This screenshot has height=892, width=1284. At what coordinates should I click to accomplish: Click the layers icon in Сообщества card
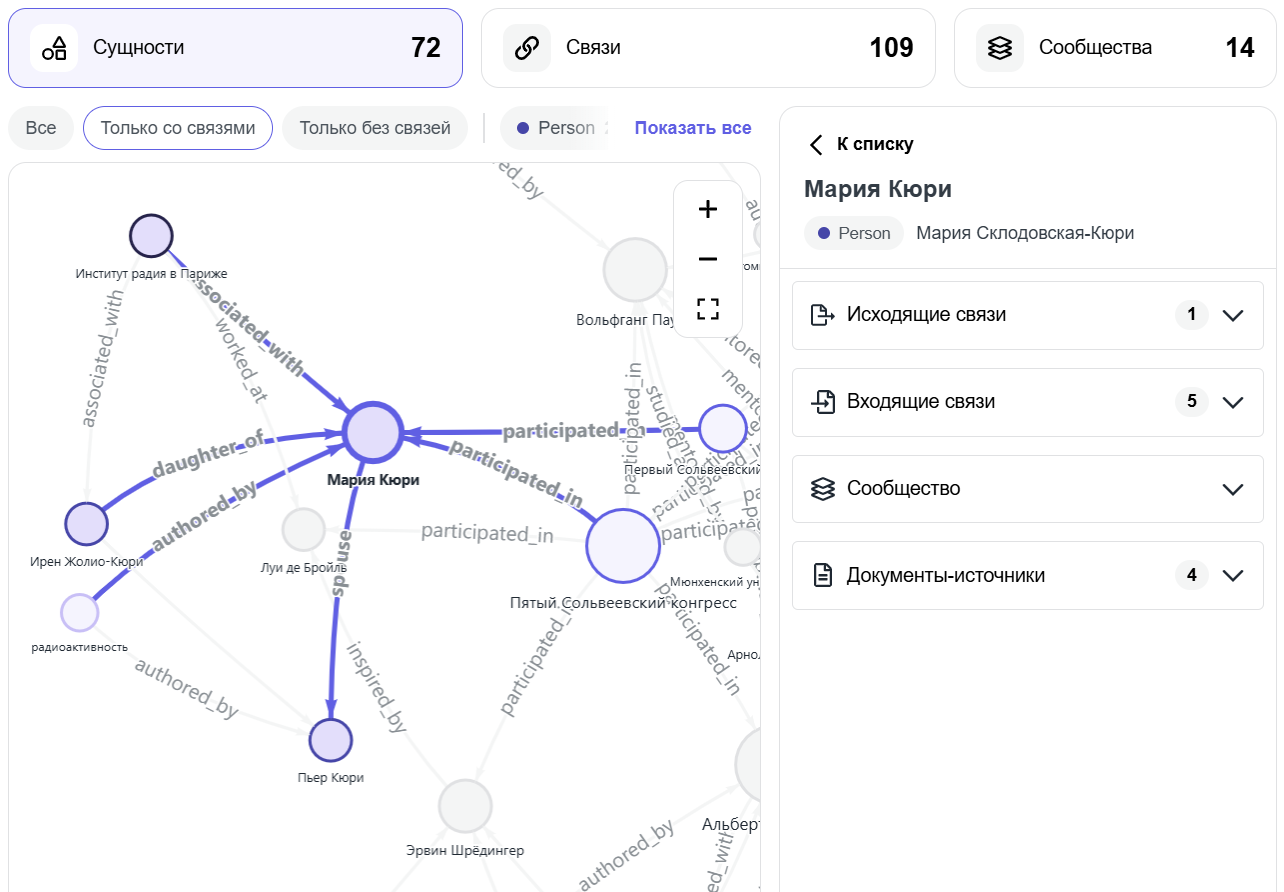pos(999,48)
